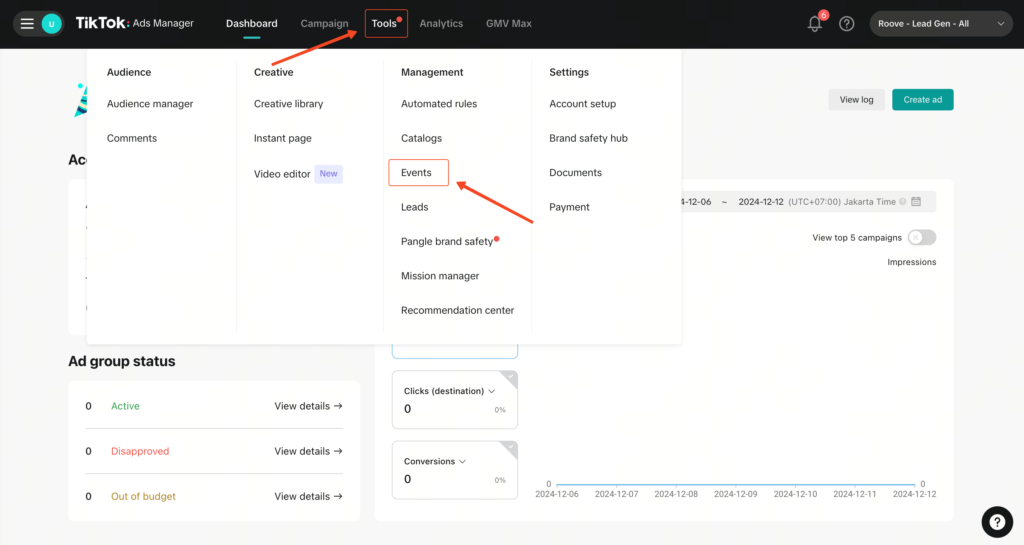This screenshot has width=1024, height=545.
Task: Click the Impressions chart legend label
Action: coord(911,262)
